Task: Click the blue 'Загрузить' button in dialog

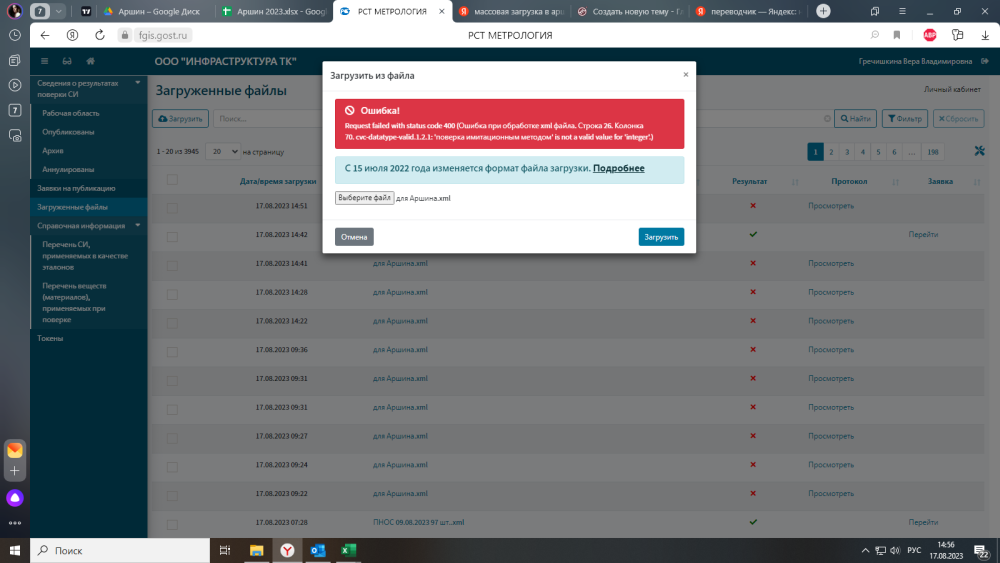Action: tap(661, 237)
